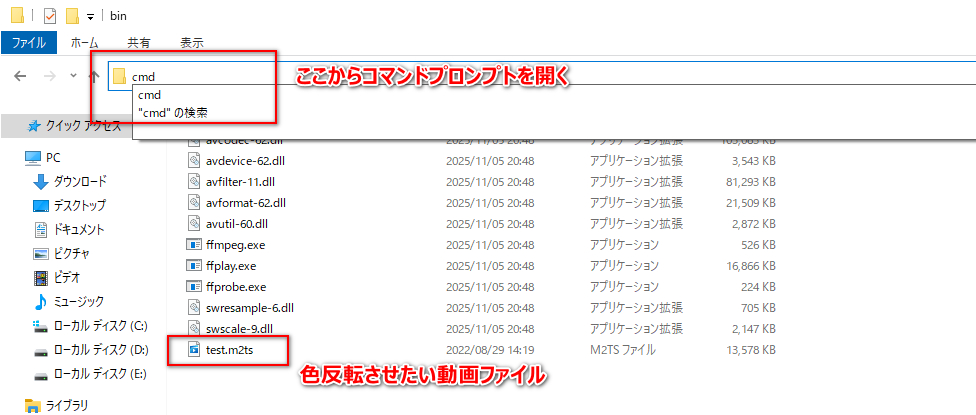Open ドキュメント in the sidebar
Viewport: 976px width, 415px height.
(x=79, y=230)
